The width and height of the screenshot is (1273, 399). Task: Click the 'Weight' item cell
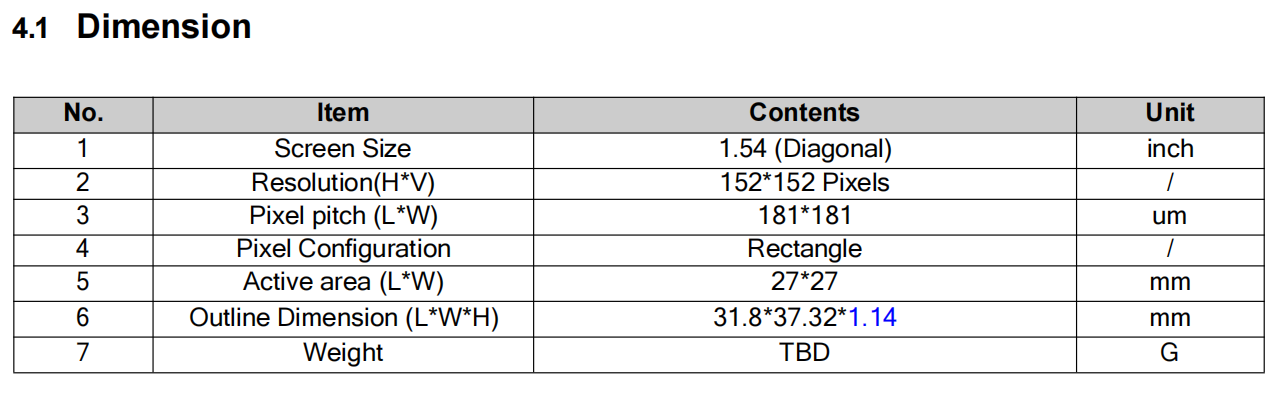click(343, 353)
